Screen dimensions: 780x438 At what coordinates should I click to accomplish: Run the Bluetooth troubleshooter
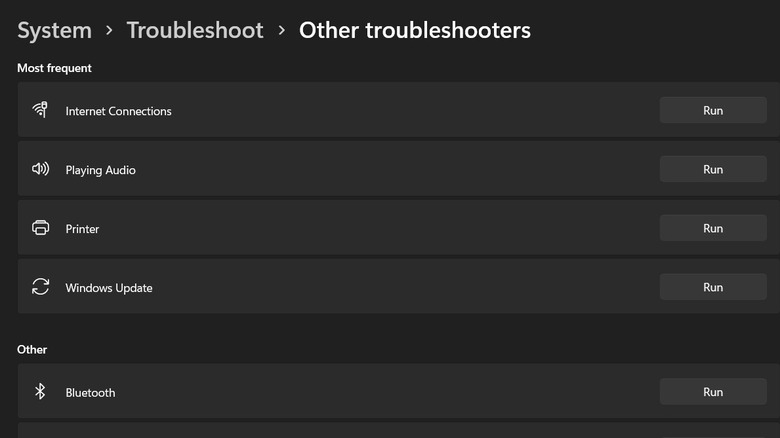tap(712, 392)
